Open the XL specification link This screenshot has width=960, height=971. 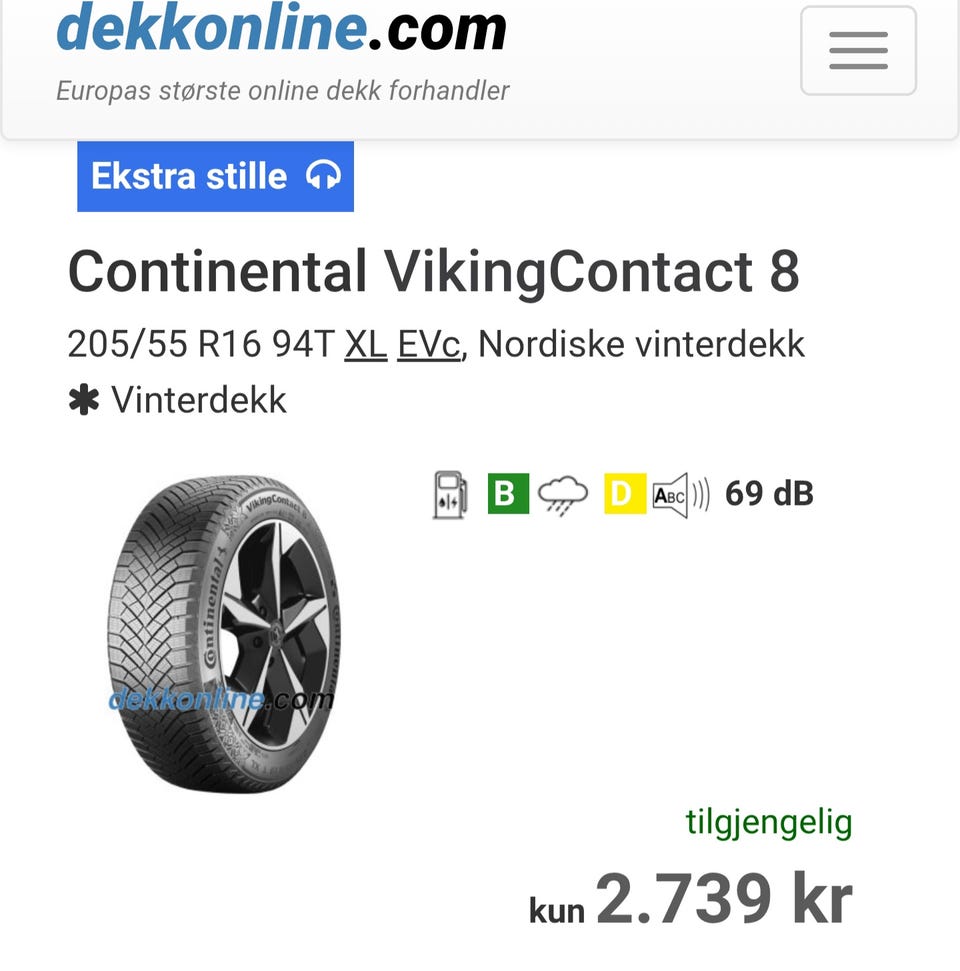click(x=365, y=344)
